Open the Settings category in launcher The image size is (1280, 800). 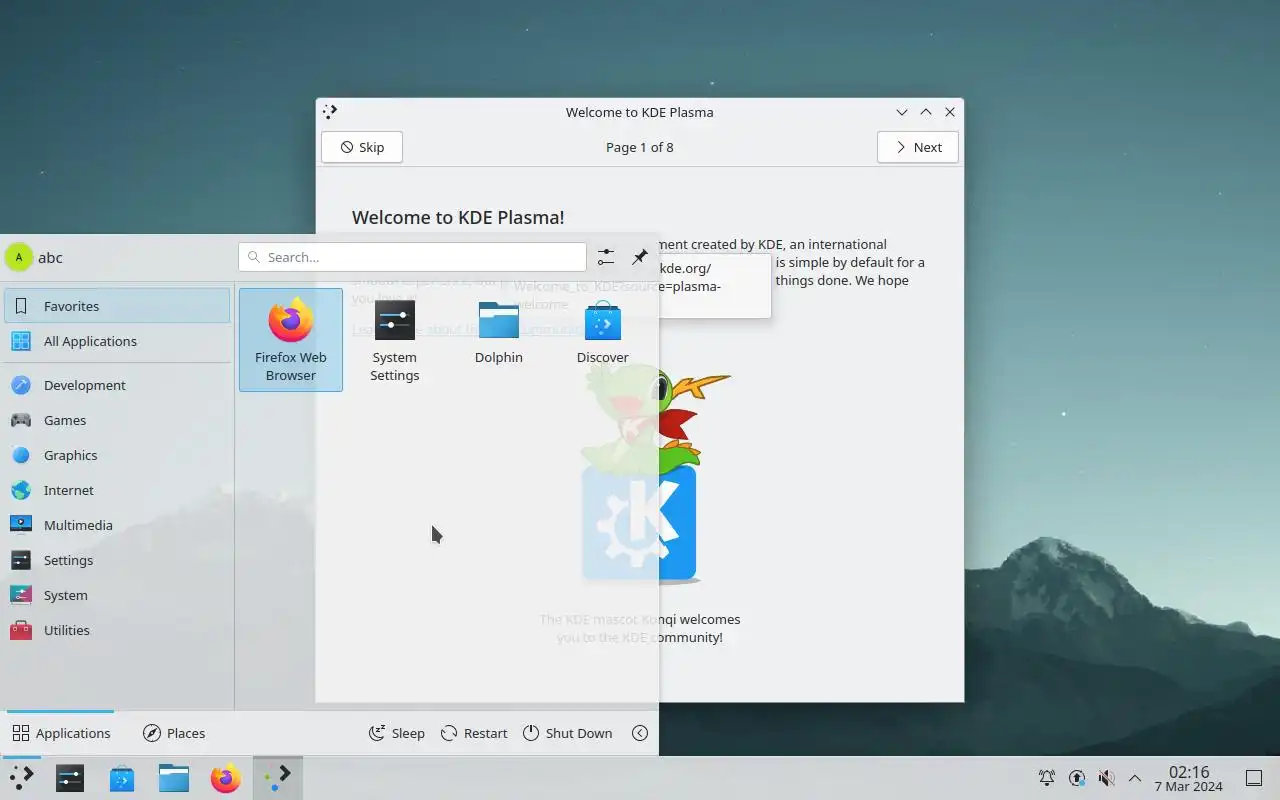tap(117, 560)
